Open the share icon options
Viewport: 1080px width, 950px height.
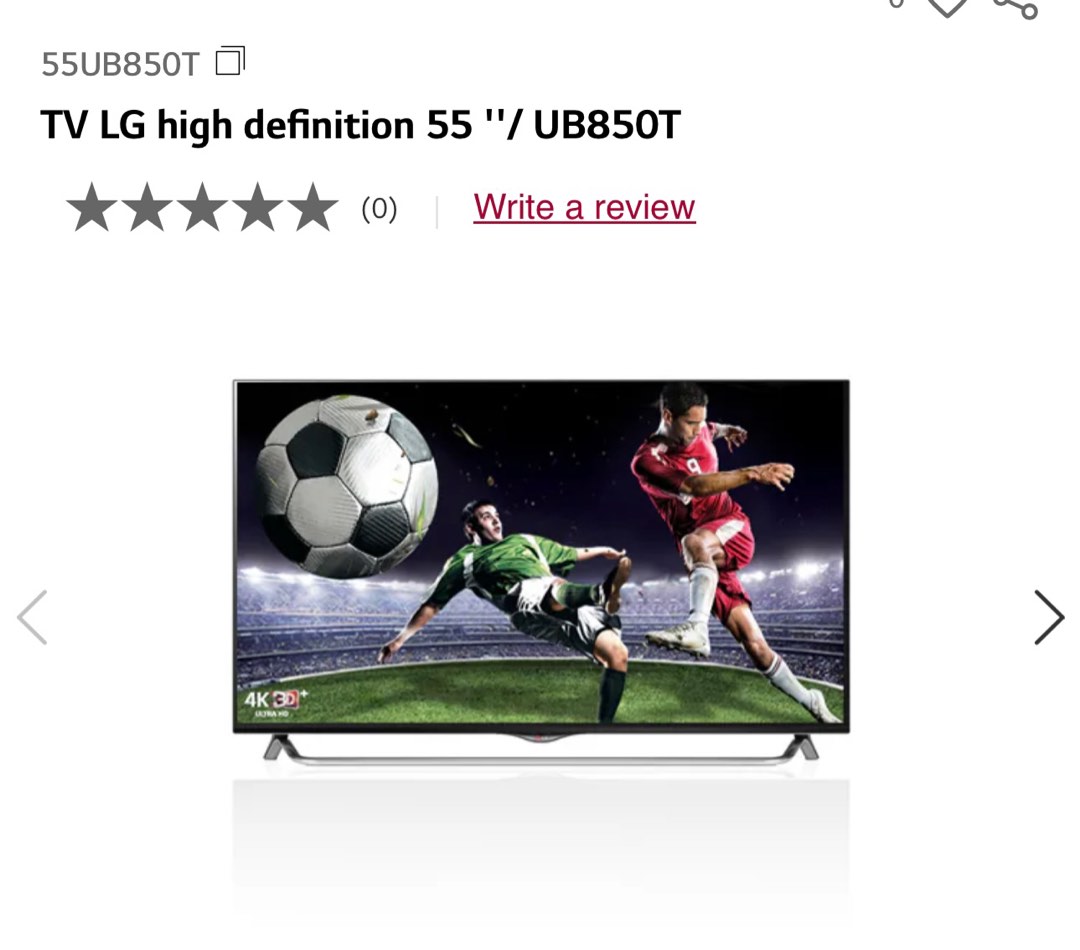(1015, 7)
